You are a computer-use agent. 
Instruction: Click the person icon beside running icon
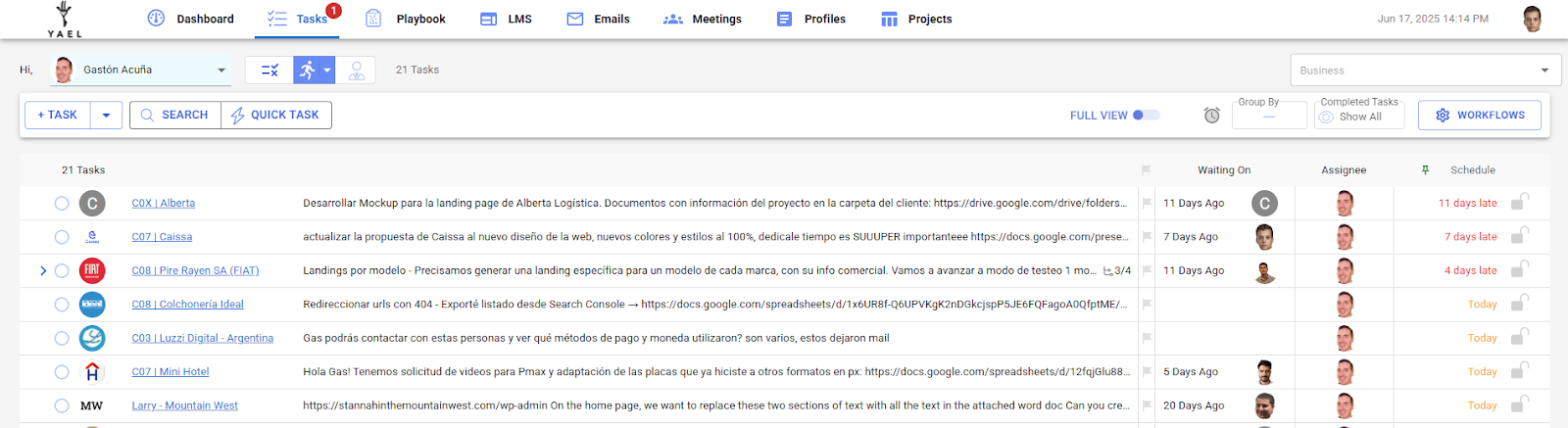(357, 71)
